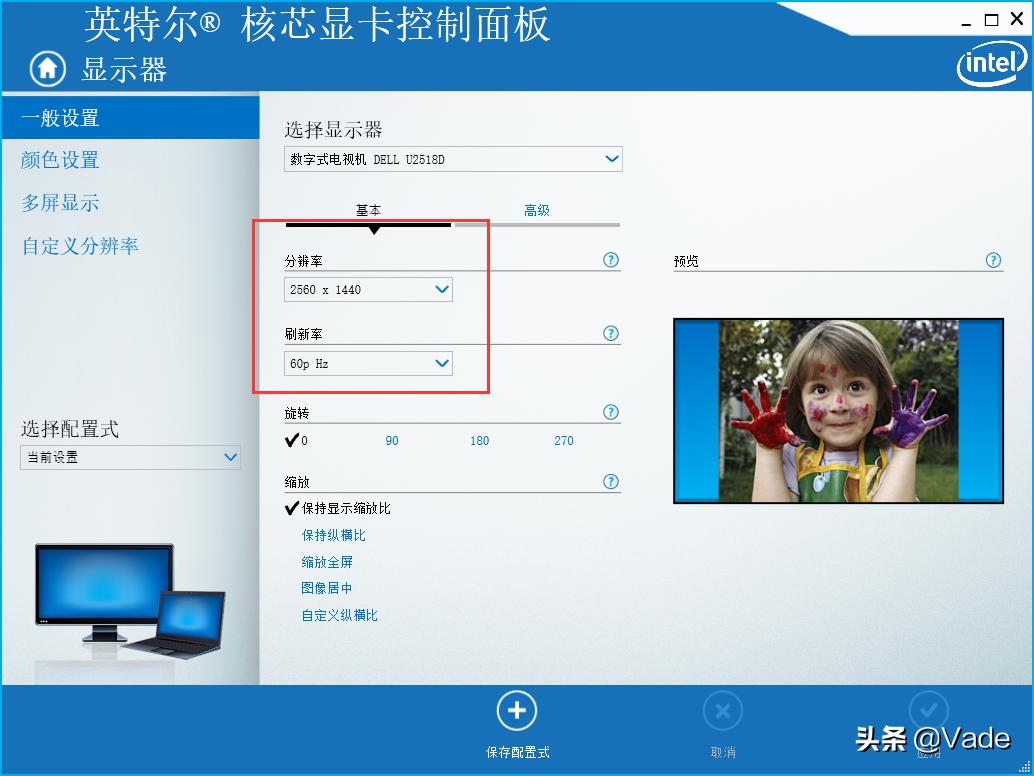
Task: Select the 缩放全屏 scaling option
Action: pyautogui.click(x=327, y=562)
